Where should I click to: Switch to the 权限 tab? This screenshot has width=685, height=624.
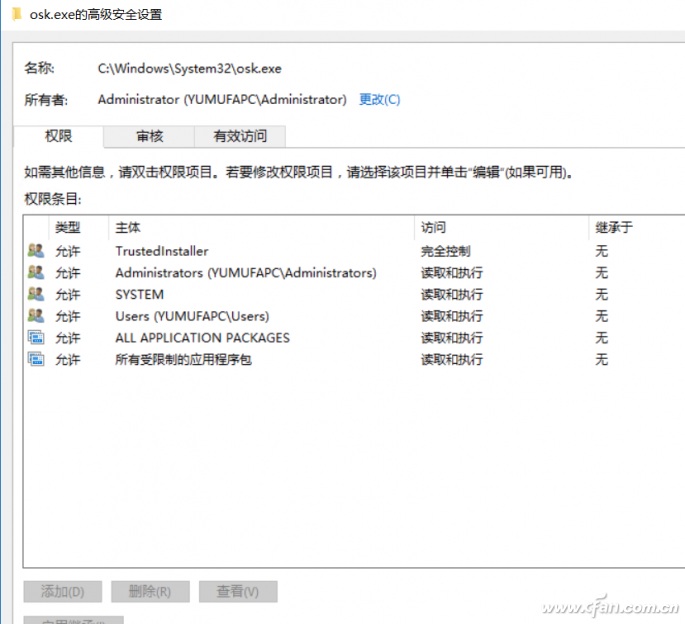tap(59, 136)
